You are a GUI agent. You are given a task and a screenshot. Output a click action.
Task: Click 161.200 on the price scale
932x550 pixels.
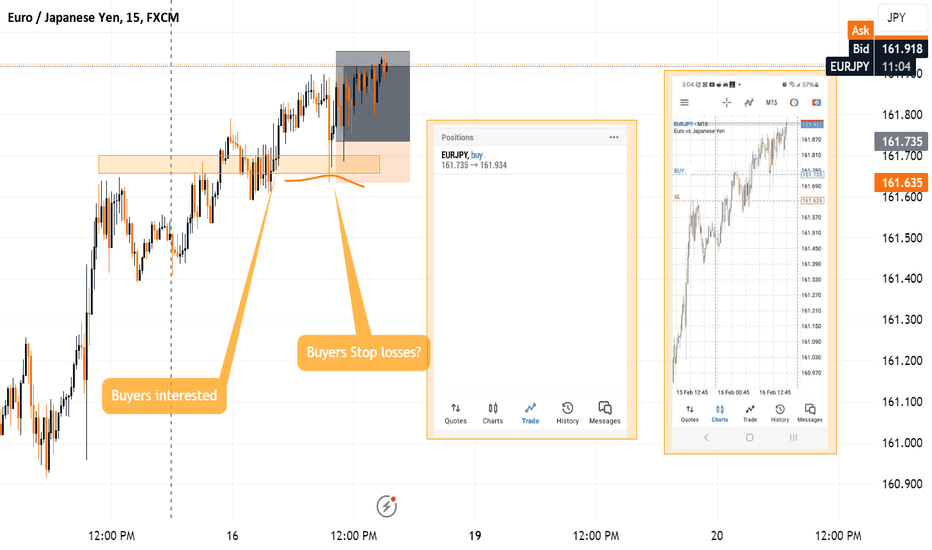pyautogui.click(x=902, y=361)
